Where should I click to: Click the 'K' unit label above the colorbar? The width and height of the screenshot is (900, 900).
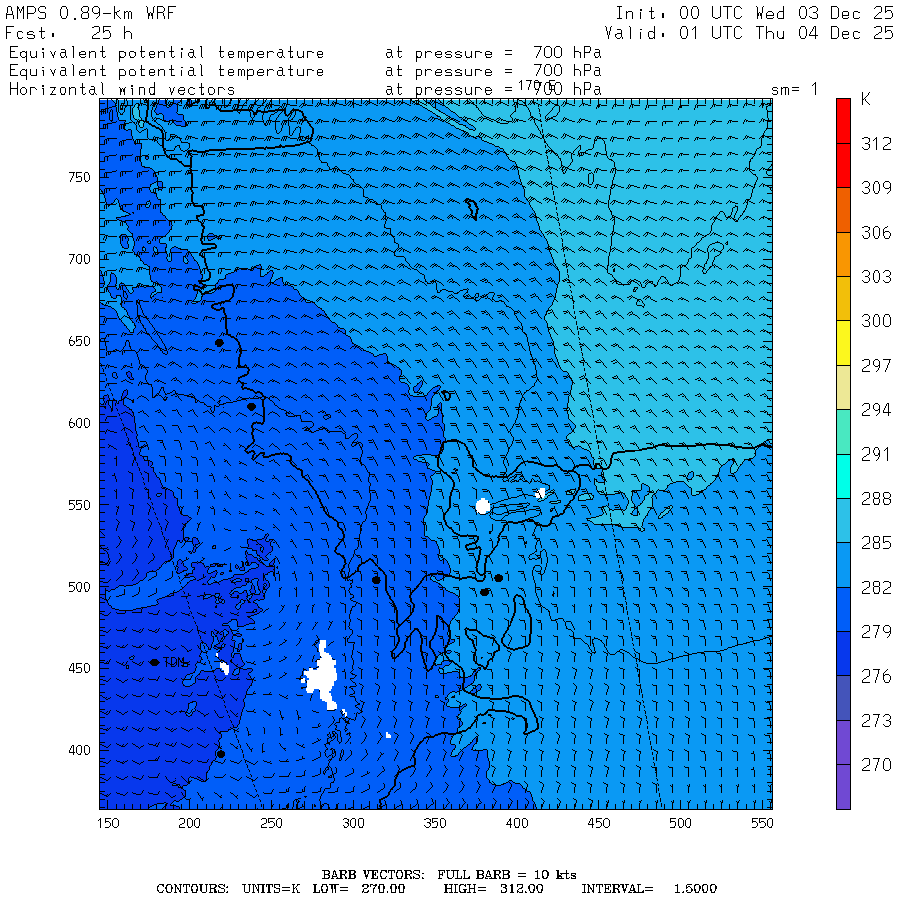click(866, 99)
